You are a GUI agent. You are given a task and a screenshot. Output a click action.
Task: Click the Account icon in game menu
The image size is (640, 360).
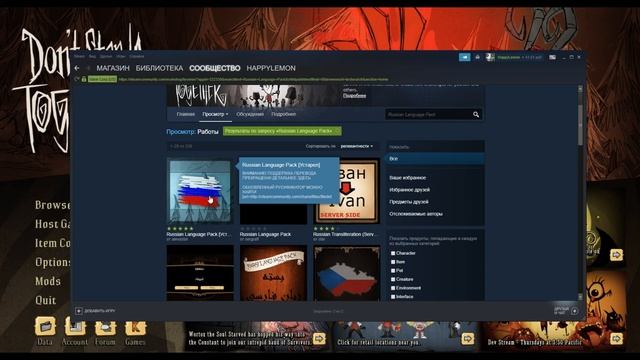[x=75, y=327]
